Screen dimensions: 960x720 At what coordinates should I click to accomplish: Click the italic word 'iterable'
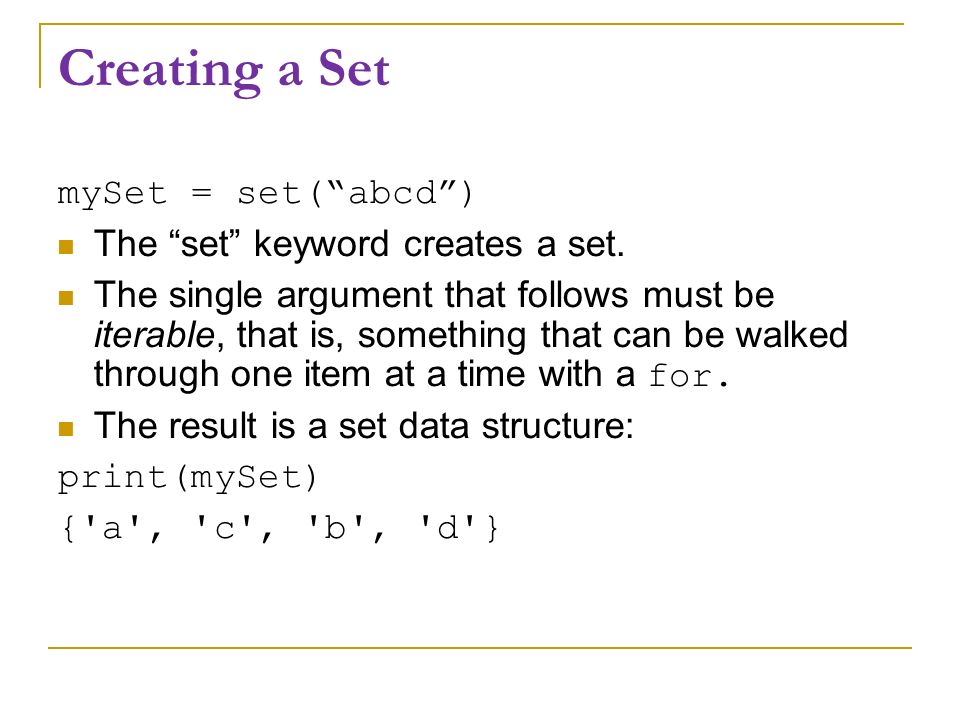pyautogui.click(x=154, y=335)
